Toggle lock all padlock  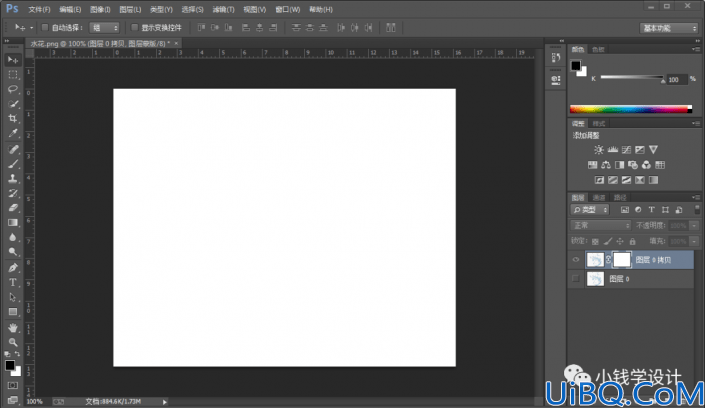[633, 242]
